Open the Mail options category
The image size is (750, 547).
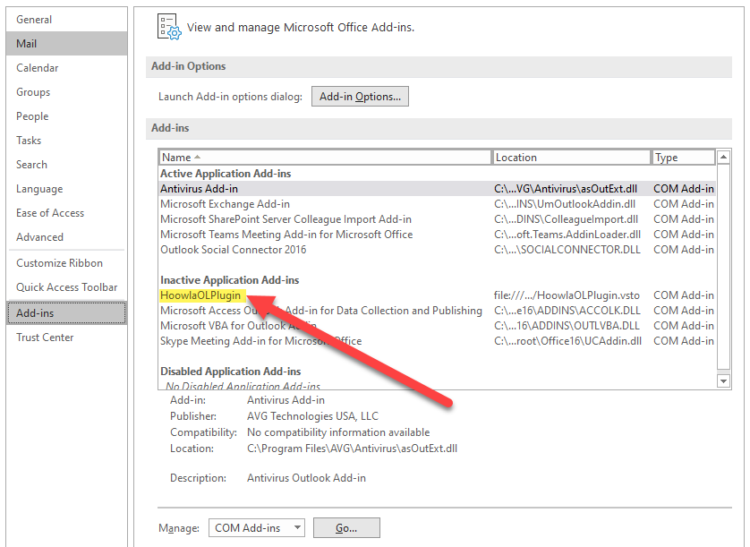(x=27, y=44)
